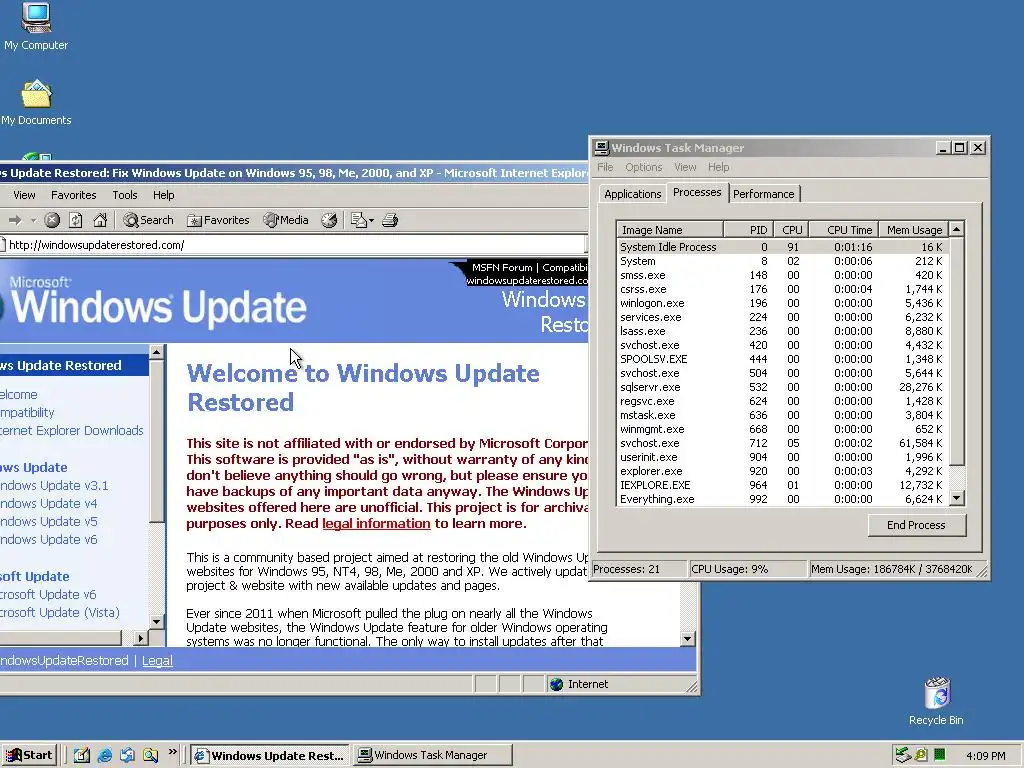This screenshot has width=1024, height=768.
Task: Switch to the Processes tab
Action: 697,193
